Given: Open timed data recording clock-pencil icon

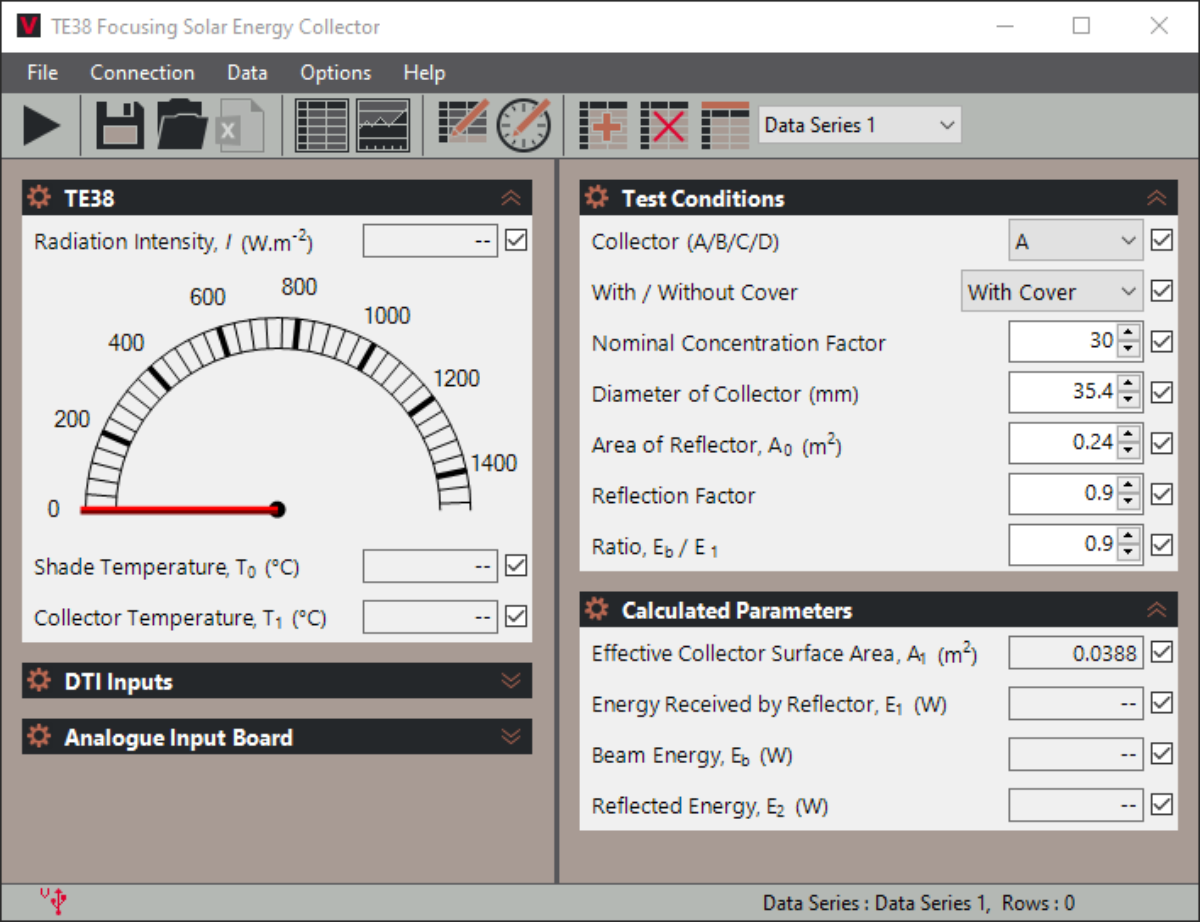Looking at the screenshot, I should (524, 126).
